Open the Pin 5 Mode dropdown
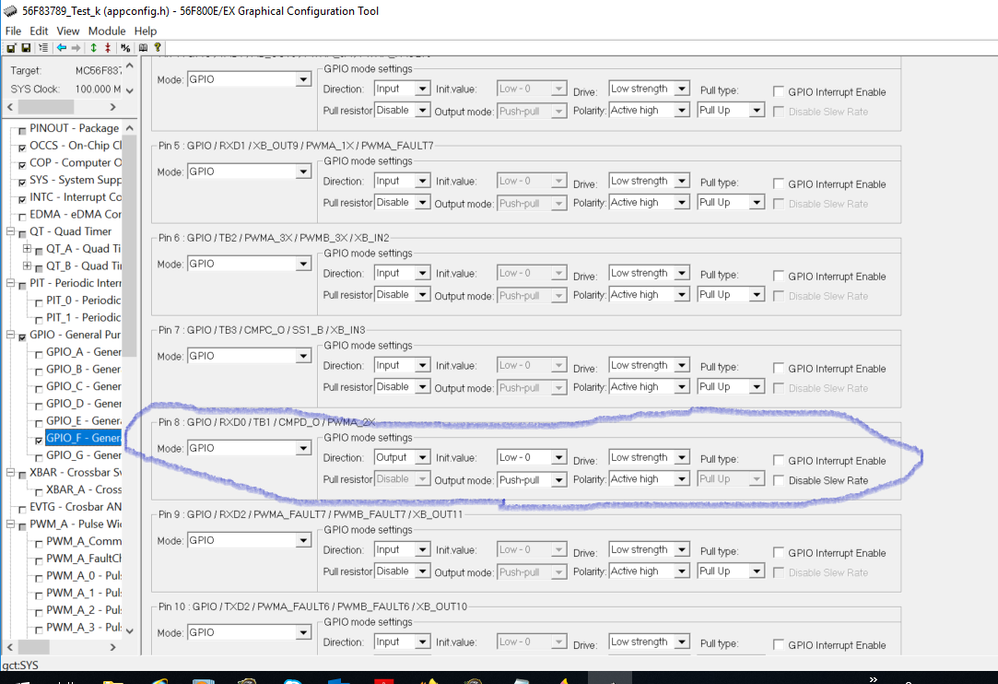The image size is (998, 684). coord(303,172)
